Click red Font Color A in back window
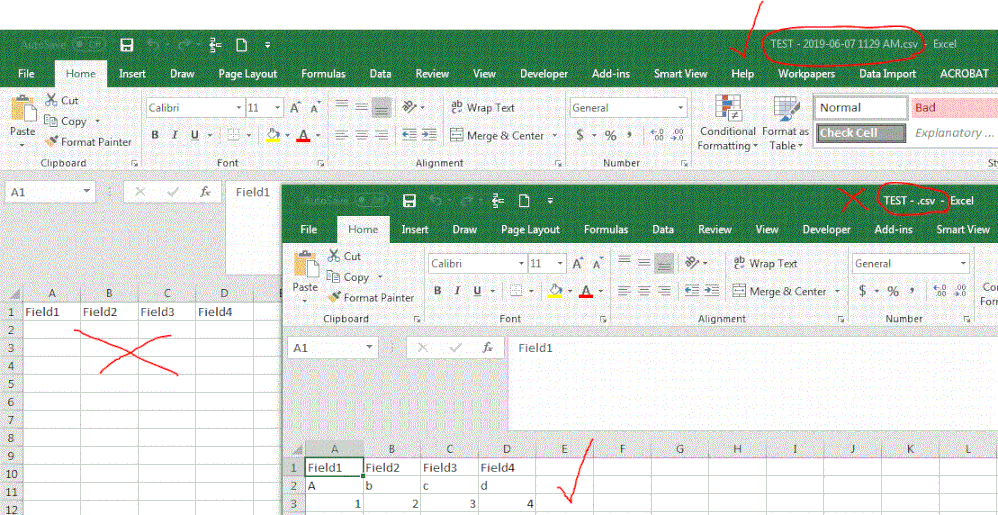Image resolution: width=998 pixels, height=515 pixels. tap(303, 135)
